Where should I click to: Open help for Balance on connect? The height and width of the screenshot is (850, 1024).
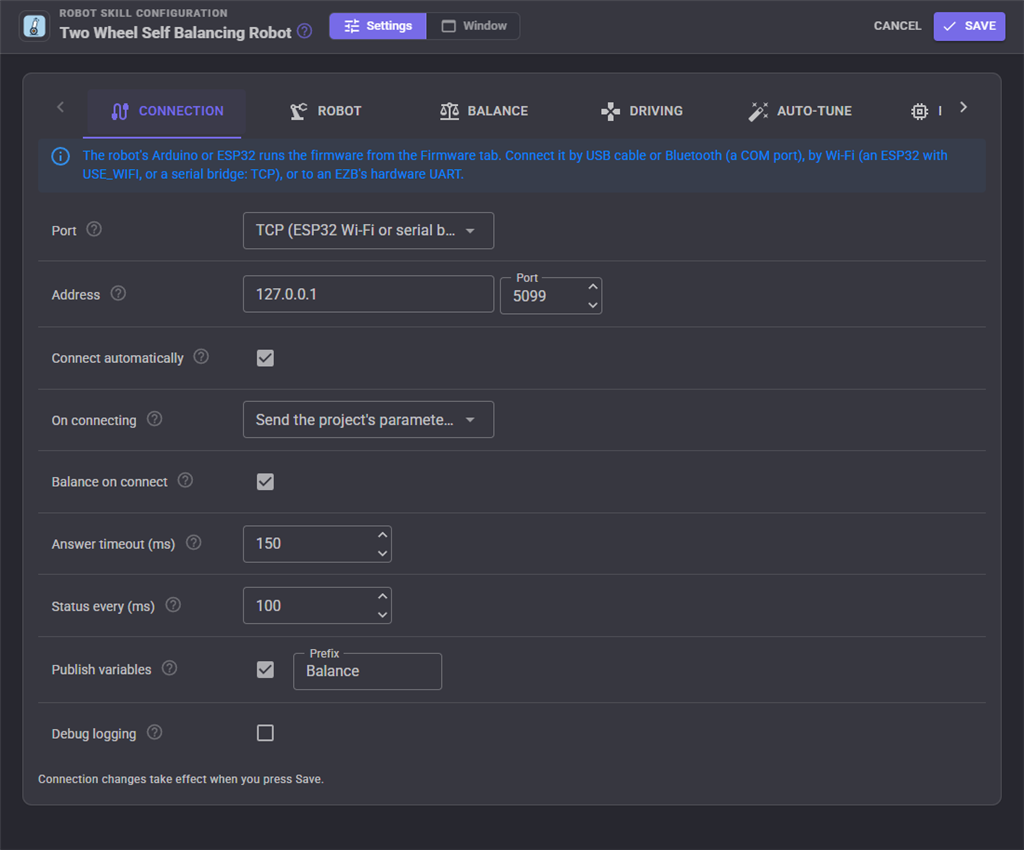[x=185, y=480]
